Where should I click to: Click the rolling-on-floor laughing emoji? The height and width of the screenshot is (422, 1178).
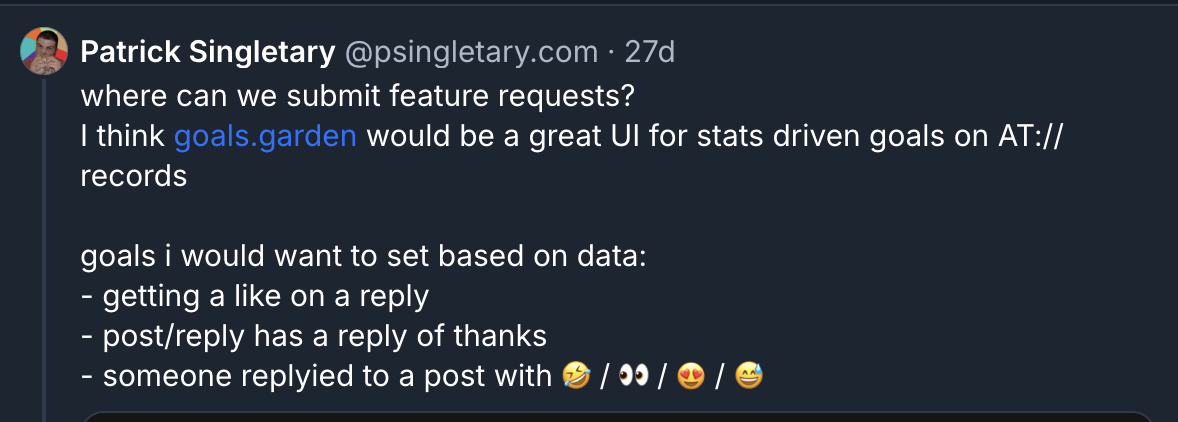(x=577, y=376)
